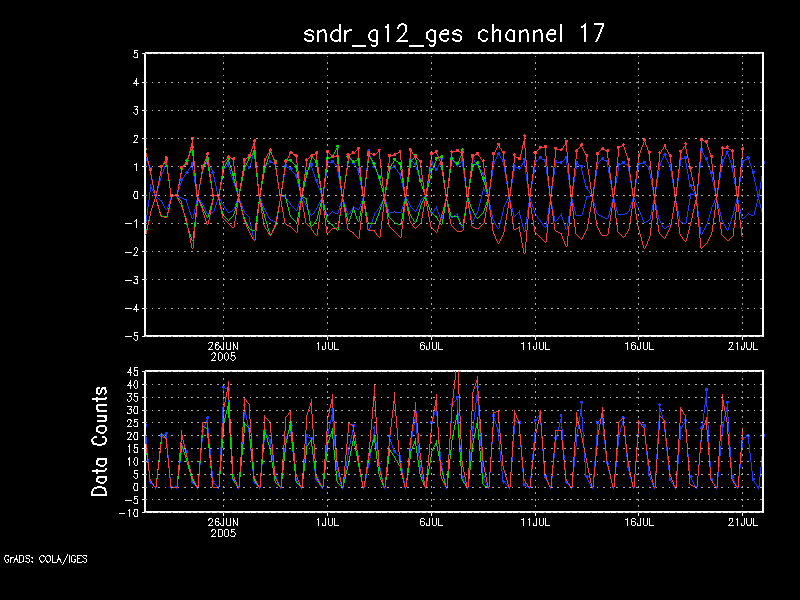
Task: Click the 26JUN label below the Data Counts chart
Action: pyautogui.click(x=222, y=522)
